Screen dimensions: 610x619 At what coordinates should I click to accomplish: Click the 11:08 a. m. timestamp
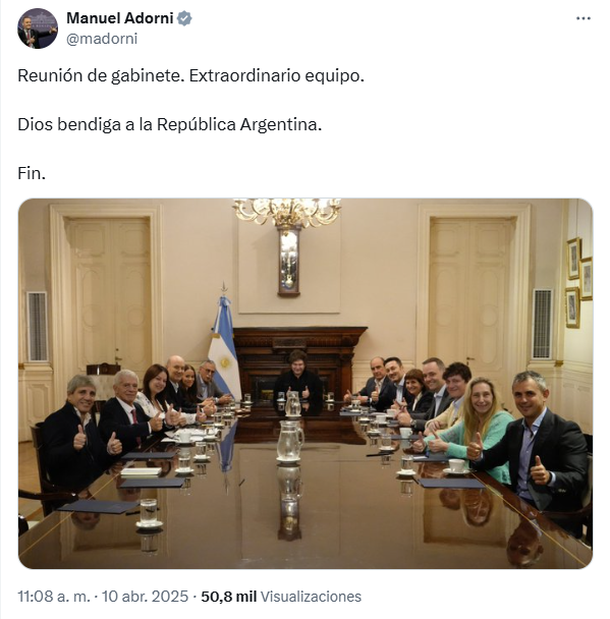pos(54,596)
